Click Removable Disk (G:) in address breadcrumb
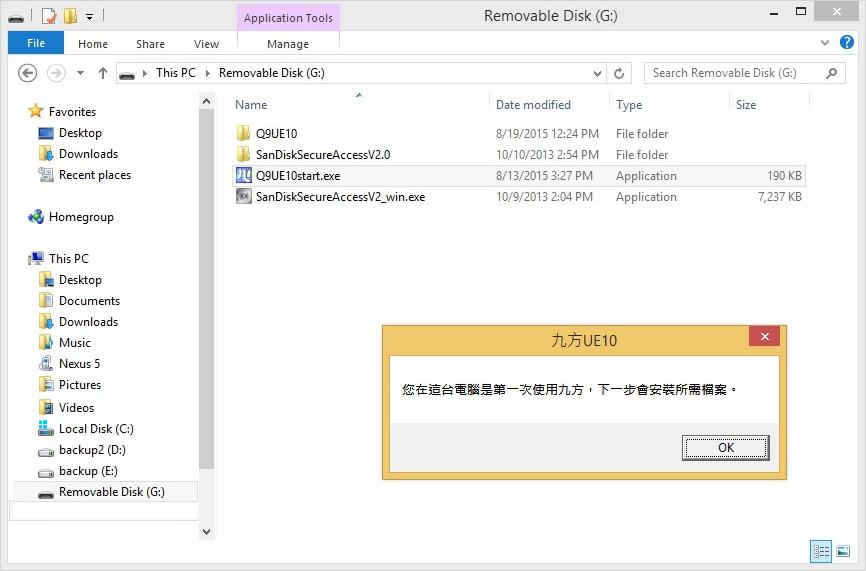Viewport: 866px width, 571px height. point(272,73)
